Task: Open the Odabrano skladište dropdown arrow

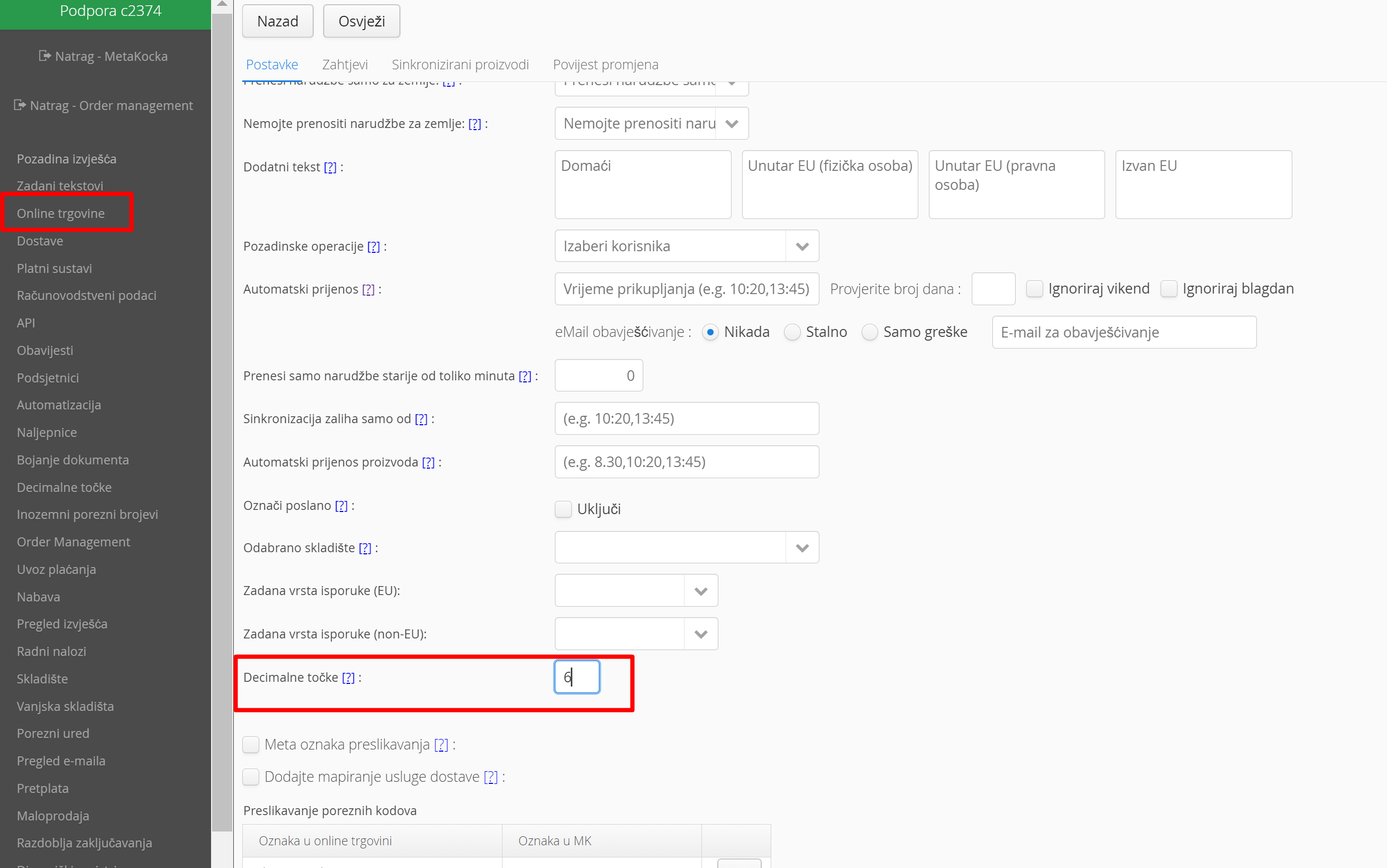Action: tap(802, 547)
